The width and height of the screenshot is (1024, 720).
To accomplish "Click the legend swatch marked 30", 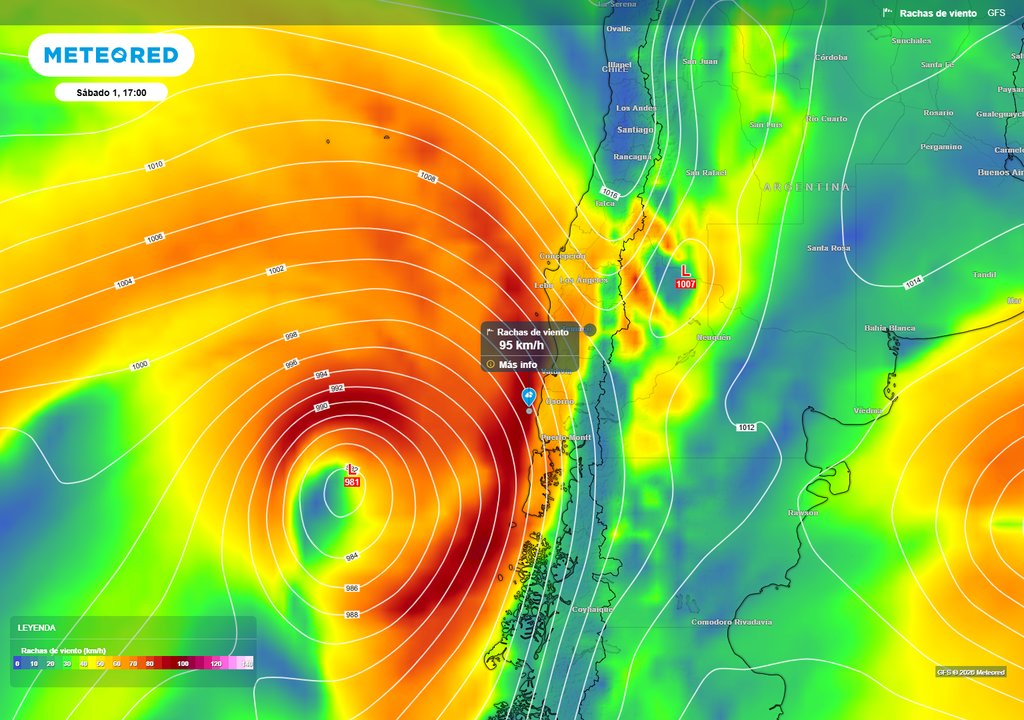I will pyautogui.click(x=67, y=664).
